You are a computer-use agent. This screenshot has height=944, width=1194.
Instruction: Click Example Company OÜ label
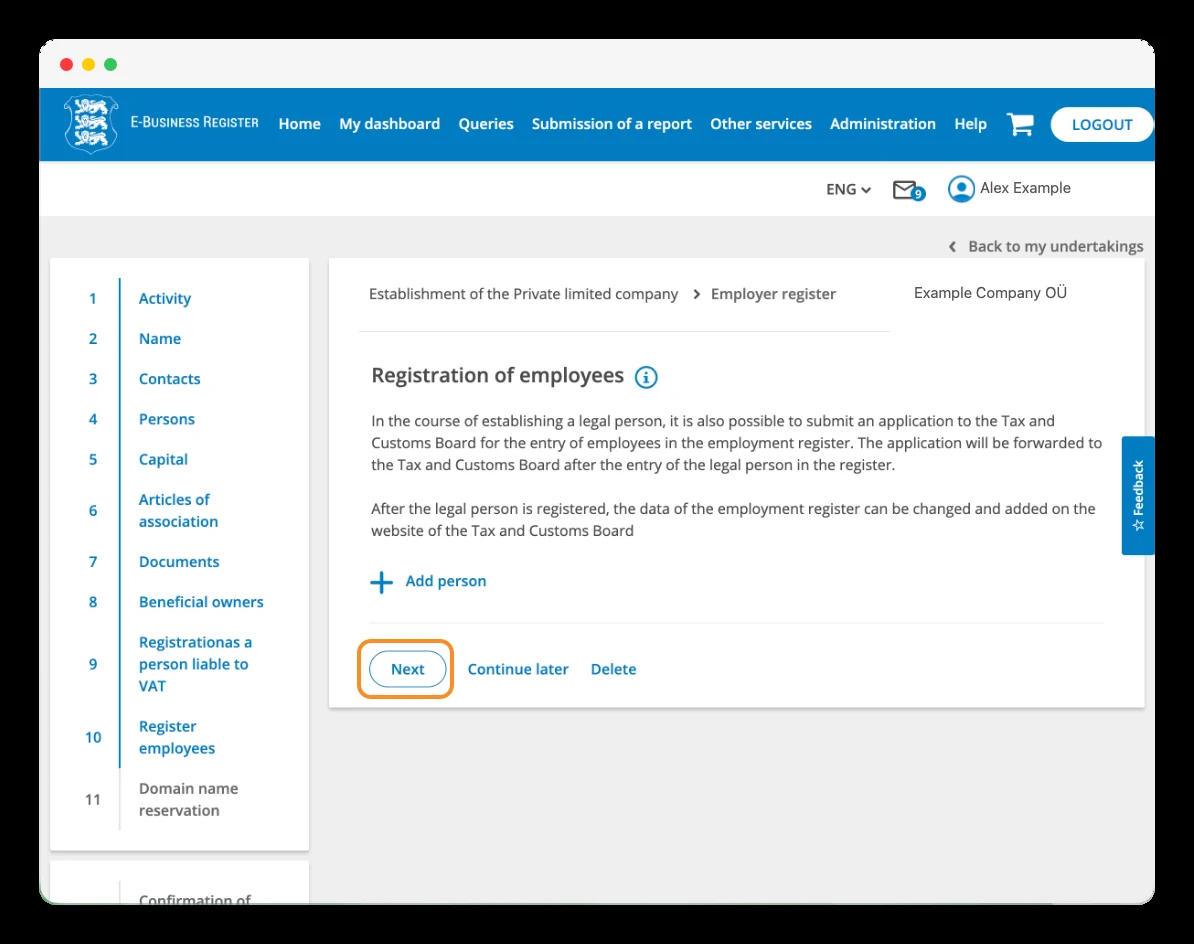coord(990,293)
